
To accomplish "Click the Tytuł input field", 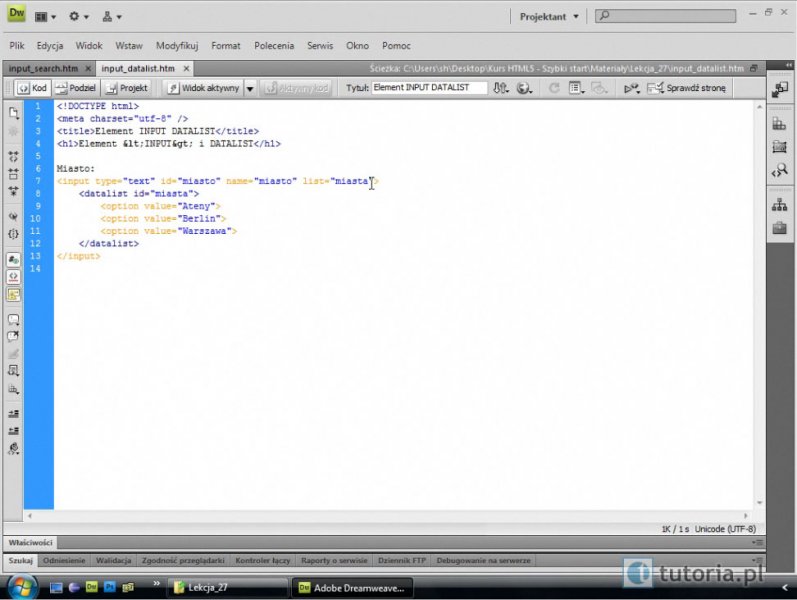I will pos(429,88).
